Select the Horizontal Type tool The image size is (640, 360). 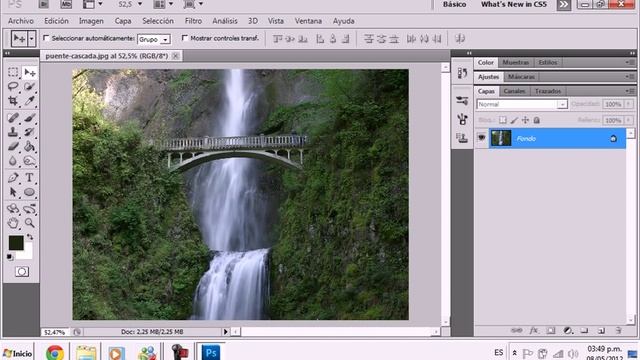(x=29, y=178)
